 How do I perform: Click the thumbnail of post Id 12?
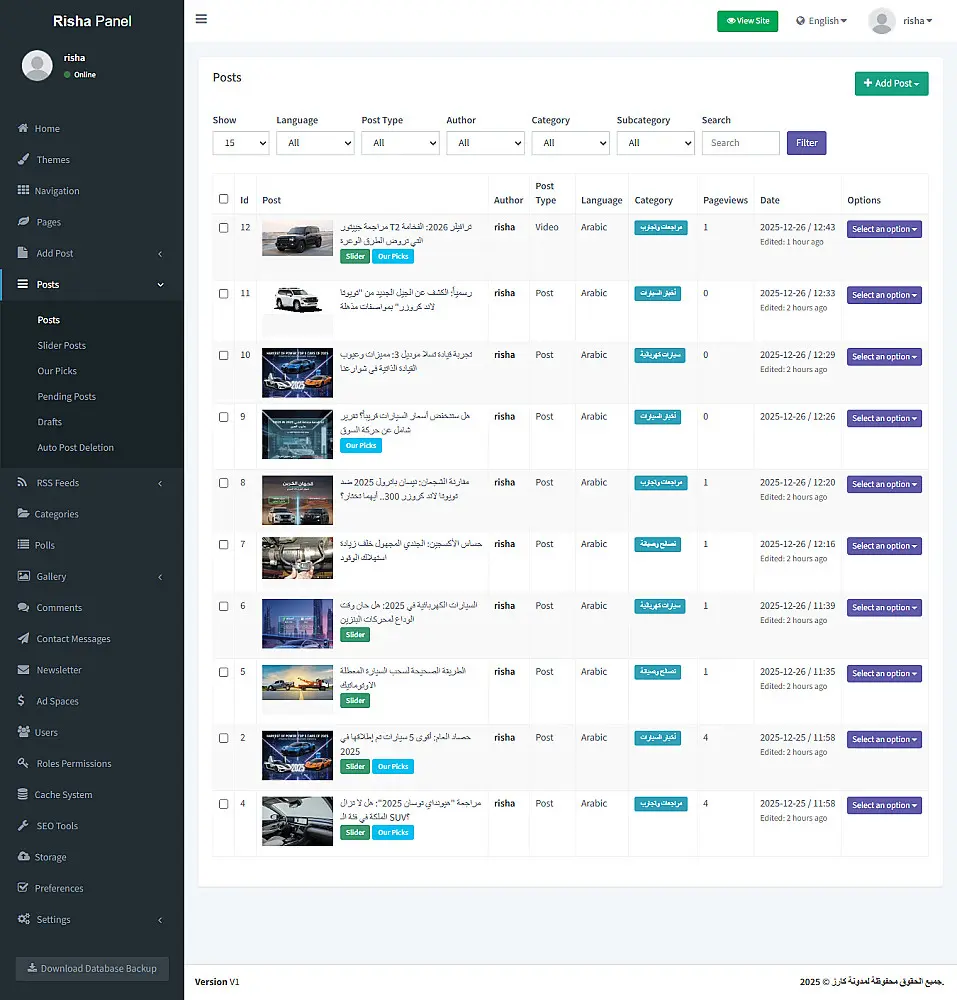[297, 238]
